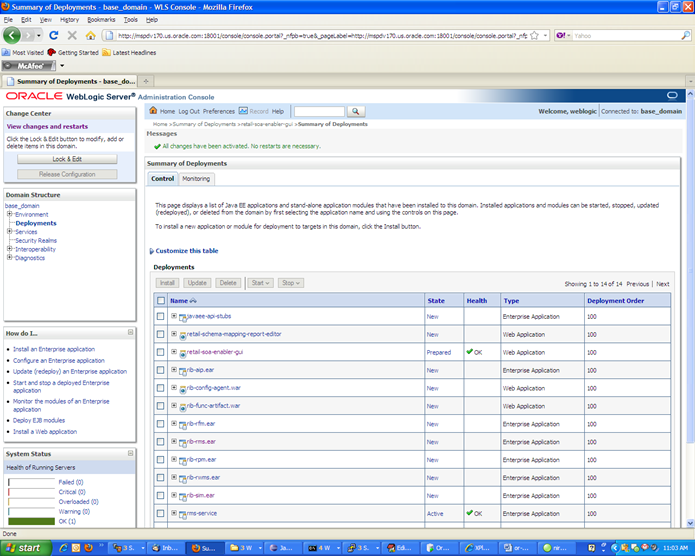Click the Record icon in console toolbar
This screenshot has height=557, width=696.
click(243, 111)
